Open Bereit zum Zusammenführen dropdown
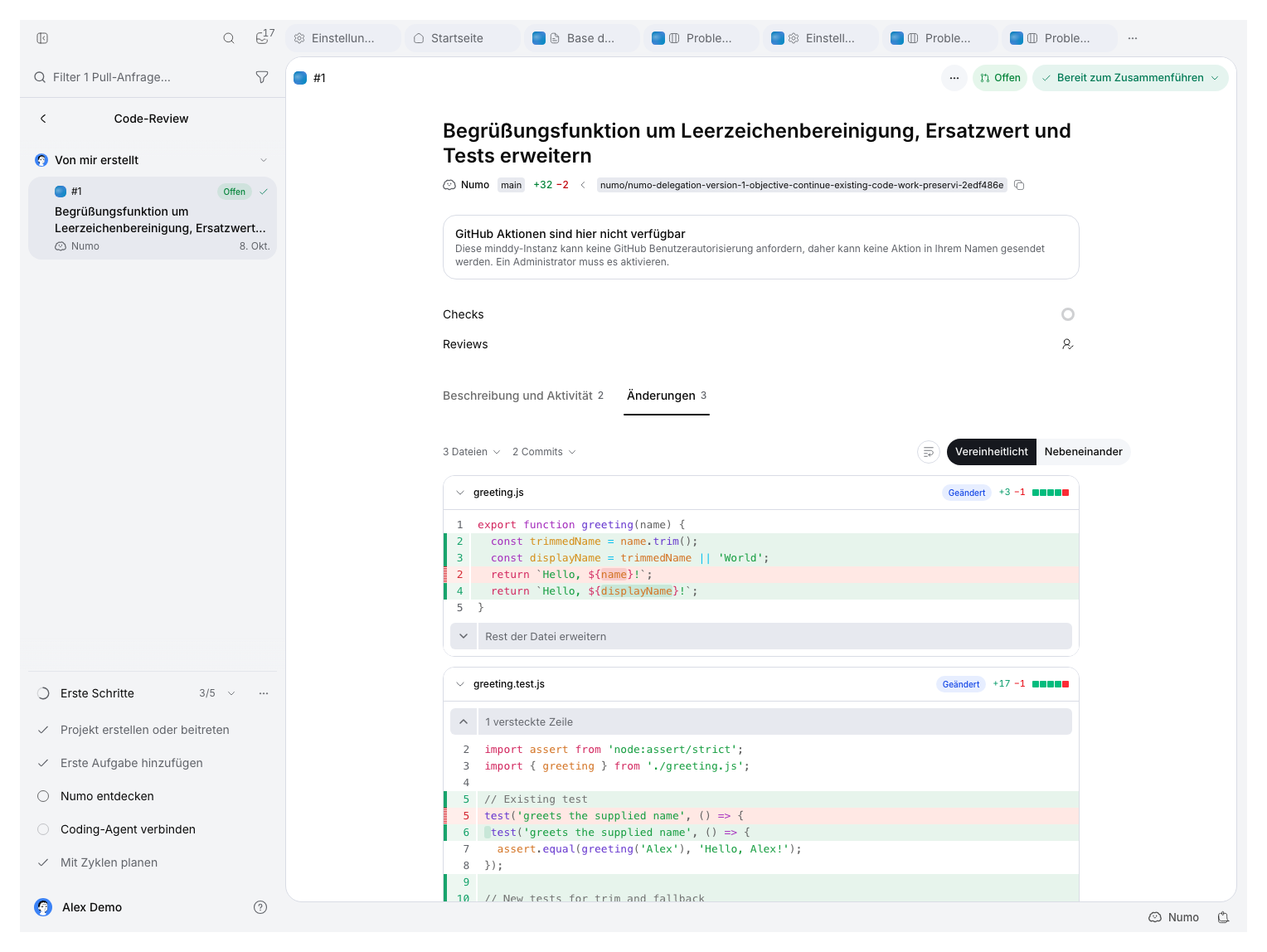Image resolution: width=1267 pixels, height=952 pixels. click(1130, 78)
